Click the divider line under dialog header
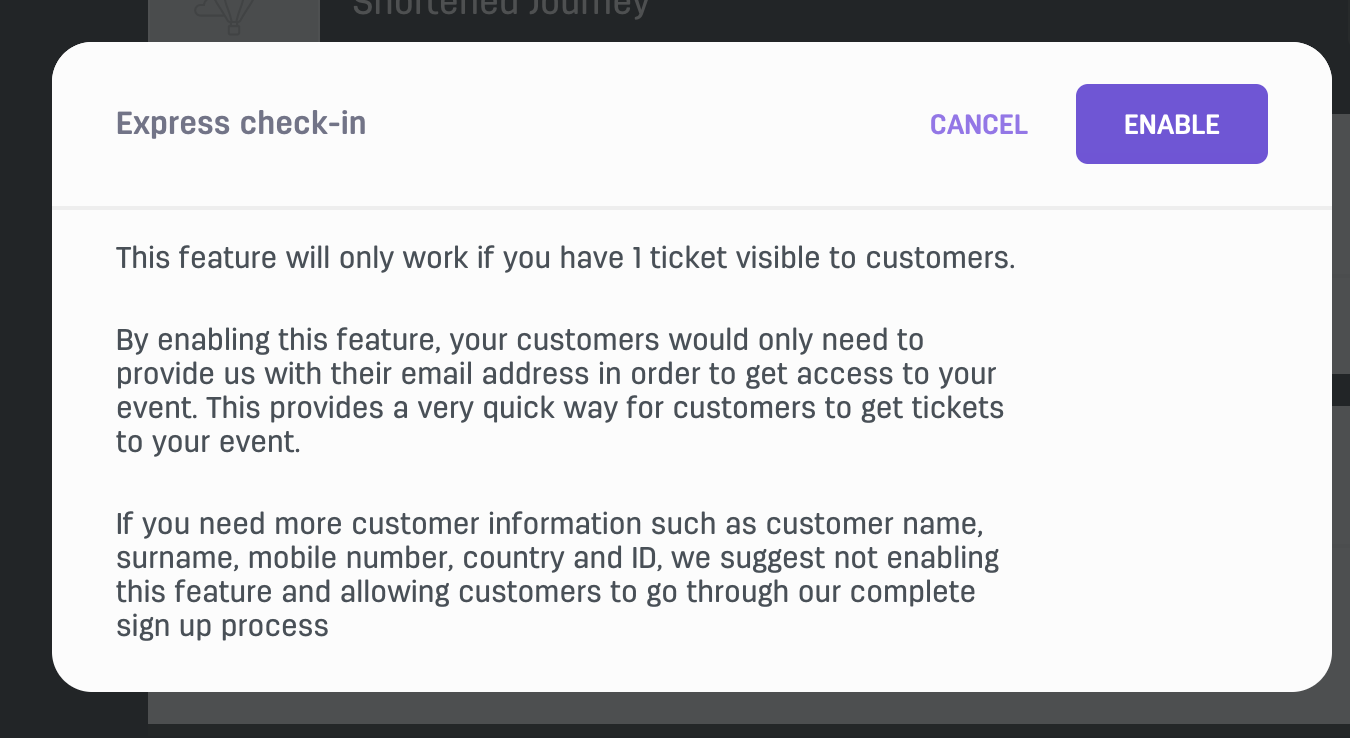Screen dimensions: 1350x738 click(692, 207)
